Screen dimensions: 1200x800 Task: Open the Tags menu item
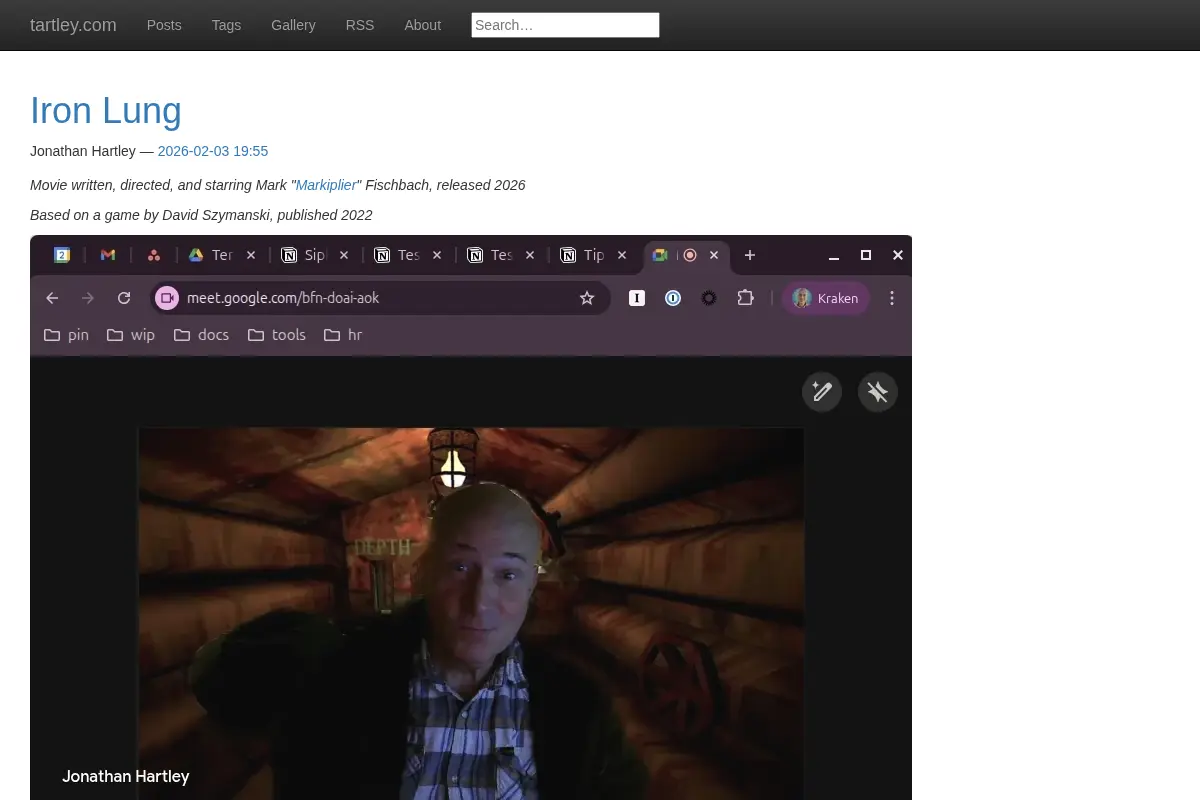click(x=226, y=25)
